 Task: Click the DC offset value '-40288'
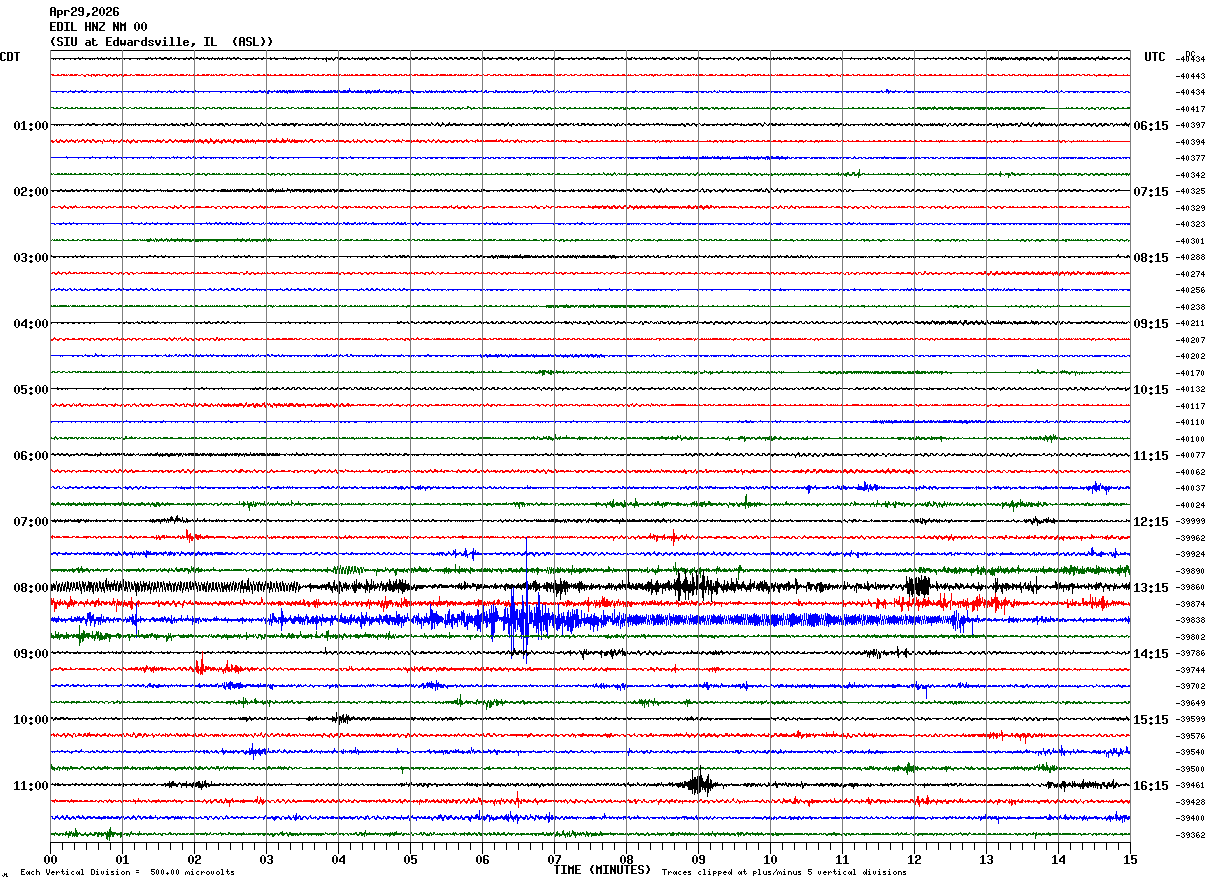click(1191, 258)
